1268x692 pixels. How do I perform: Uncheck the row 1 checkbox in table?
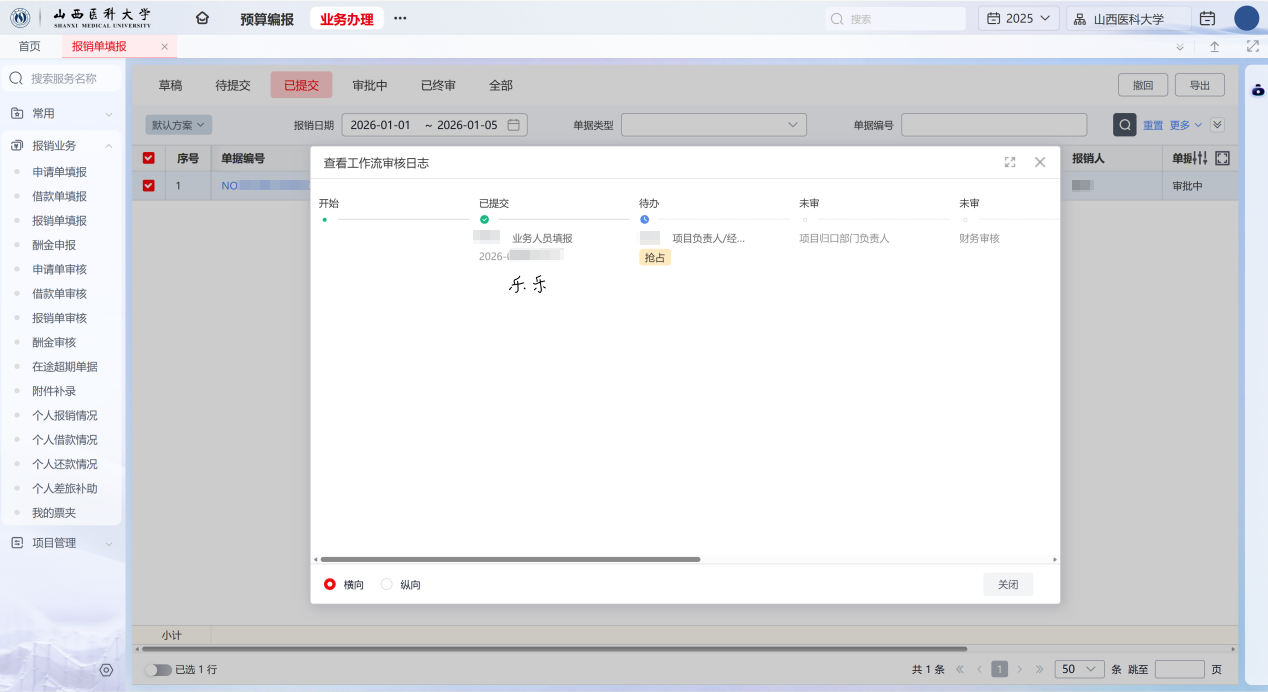point(149,185)
